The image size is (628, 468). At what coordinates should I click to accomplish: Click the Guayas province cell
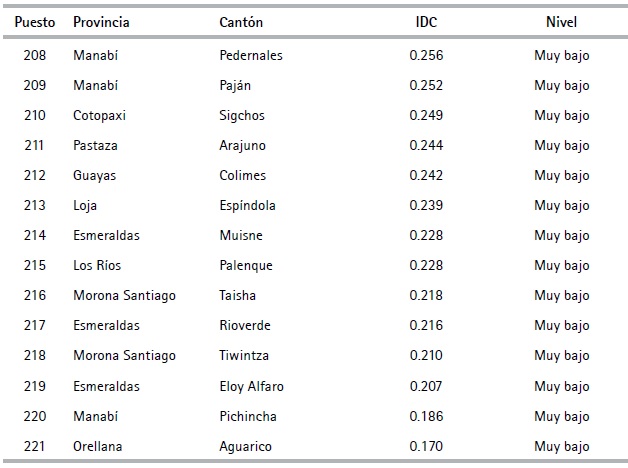[x=95, y=175]
